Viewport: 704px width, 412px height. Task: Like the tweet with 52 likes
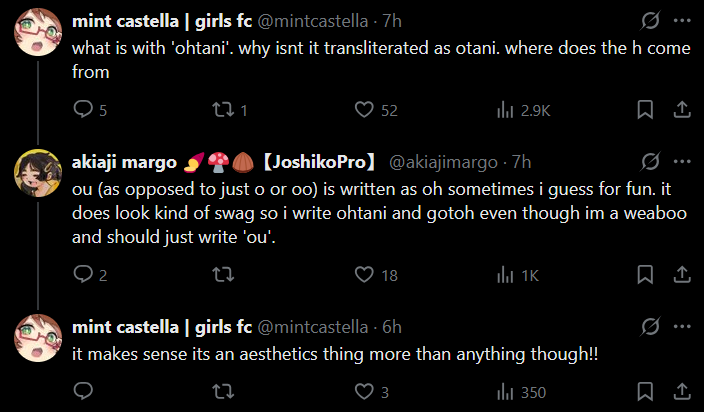click(365, 110)
